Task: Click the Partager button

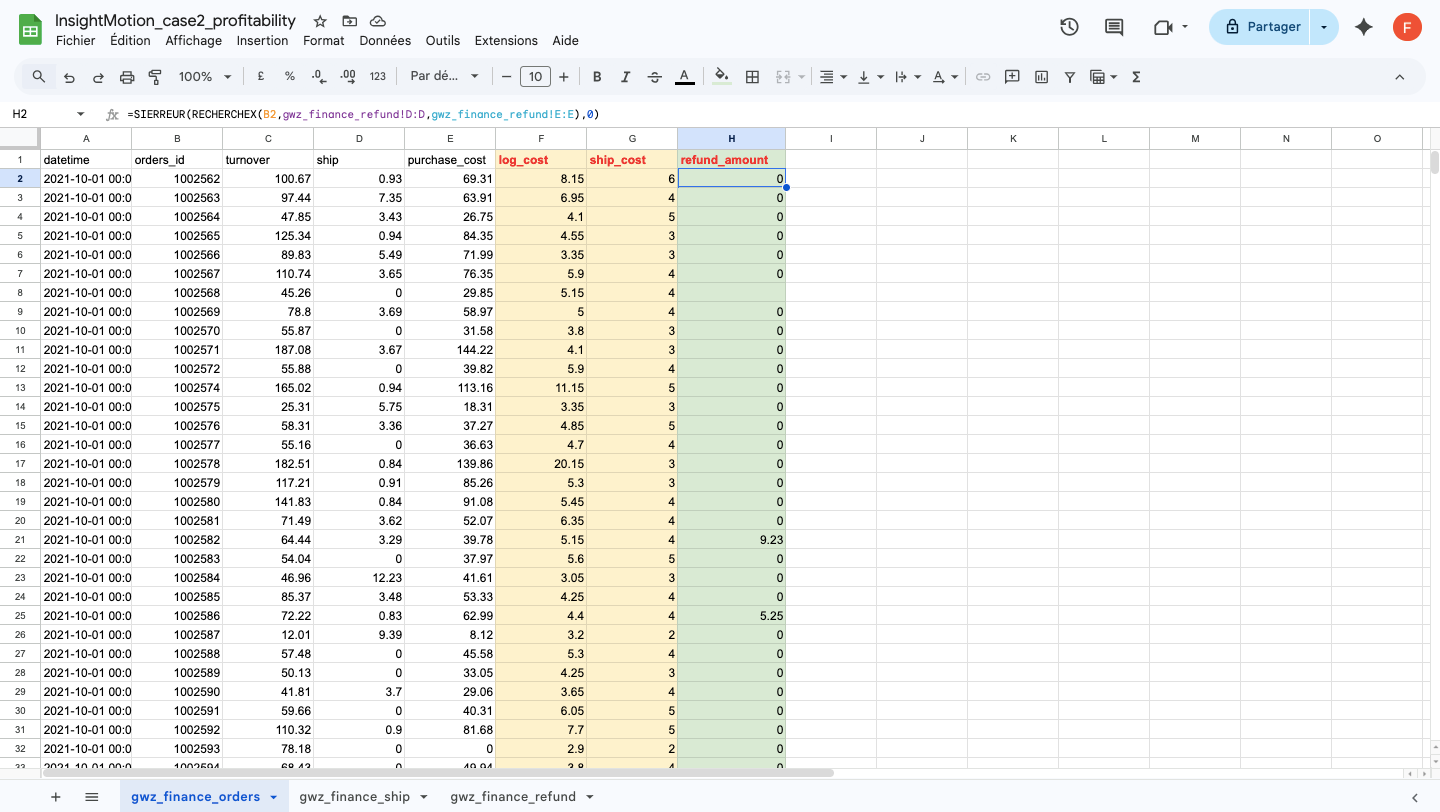Action: (1263, 27)
